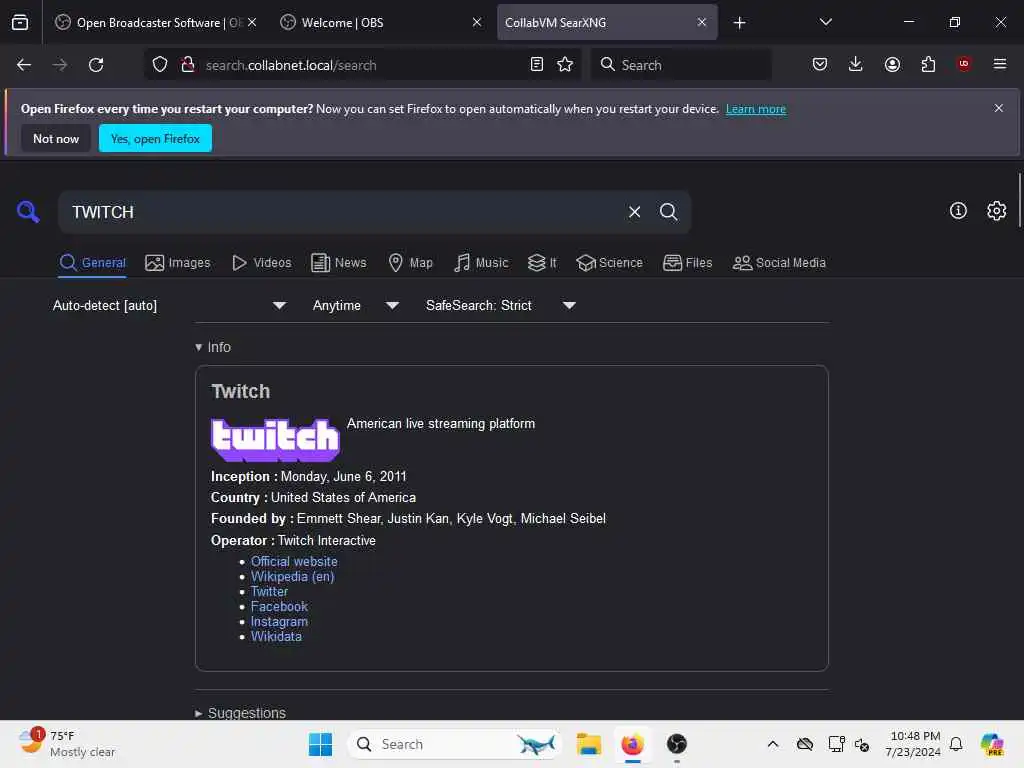
Task: Select the Images search category
Action: click(178, 263)
